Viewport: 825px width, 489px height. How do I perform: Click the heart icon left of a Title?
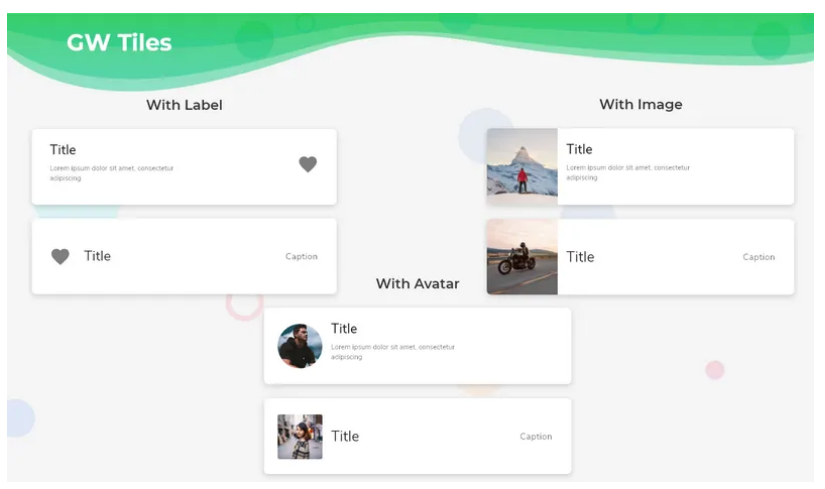[x=60, y=256]
